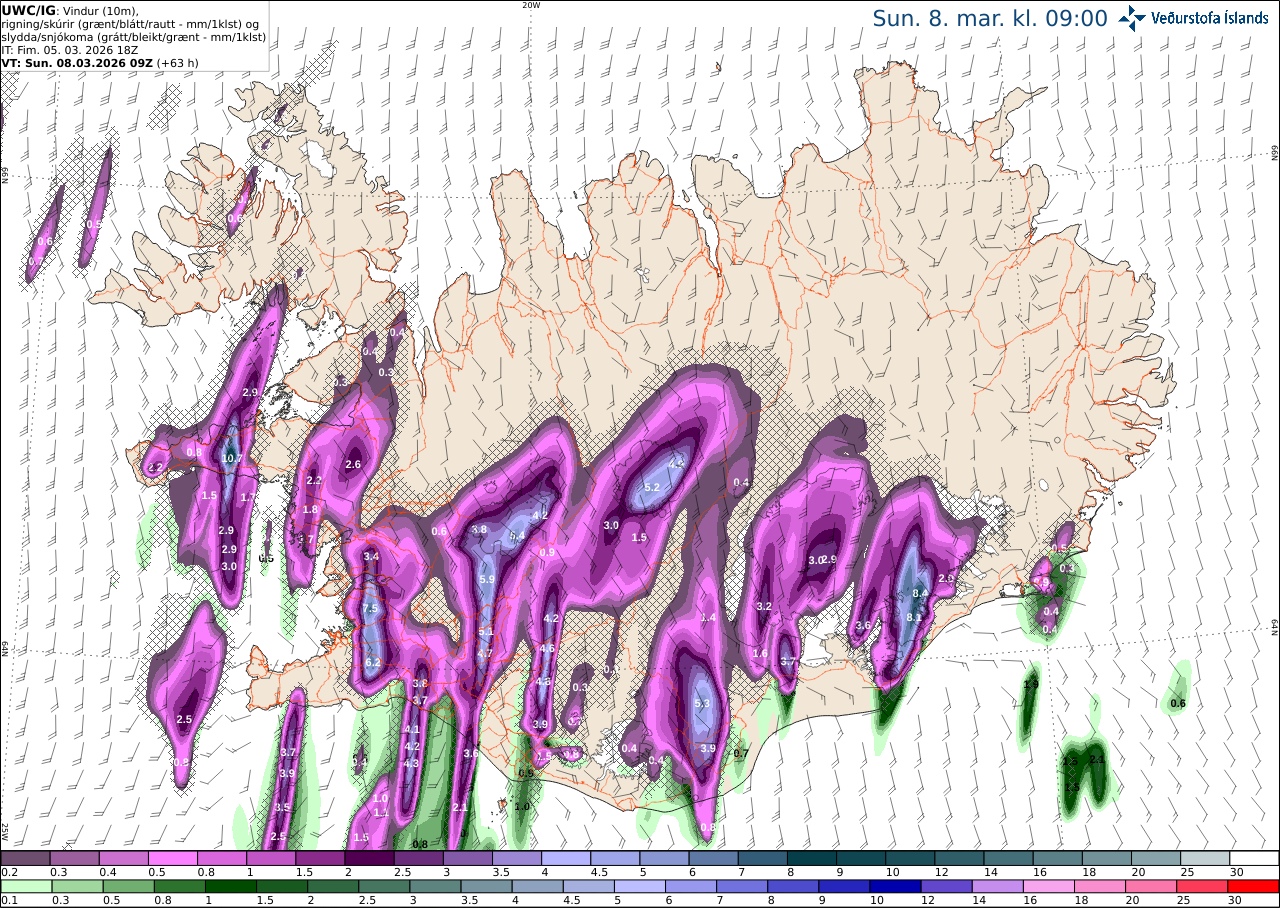The width and height of the screenshot is (1280, 908).
Task: Click the 4.7 precipitation value on the map
Action: click(485, 653)
